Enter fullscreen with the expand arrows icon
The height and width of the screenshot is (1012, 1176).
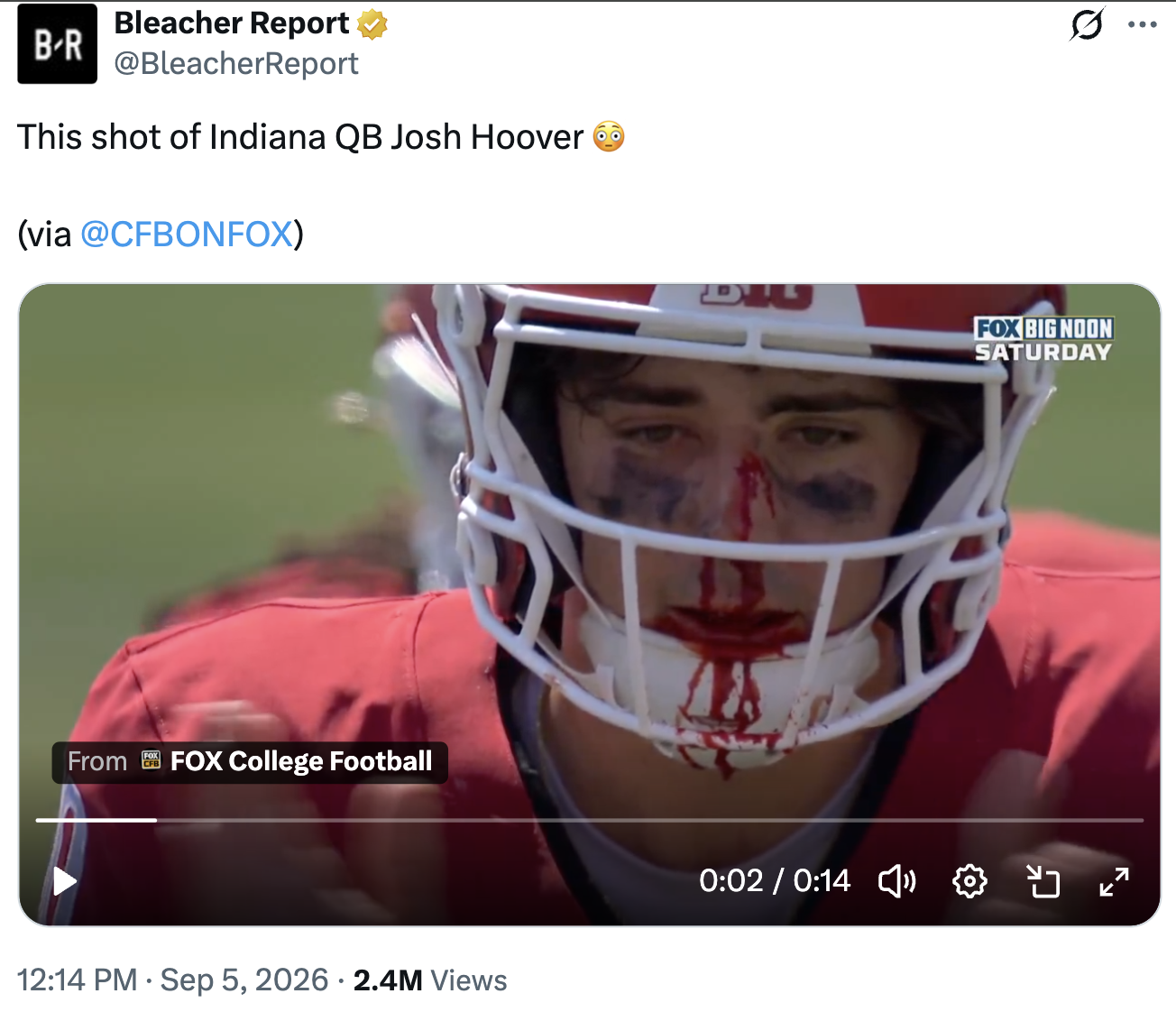point(1115,881)
